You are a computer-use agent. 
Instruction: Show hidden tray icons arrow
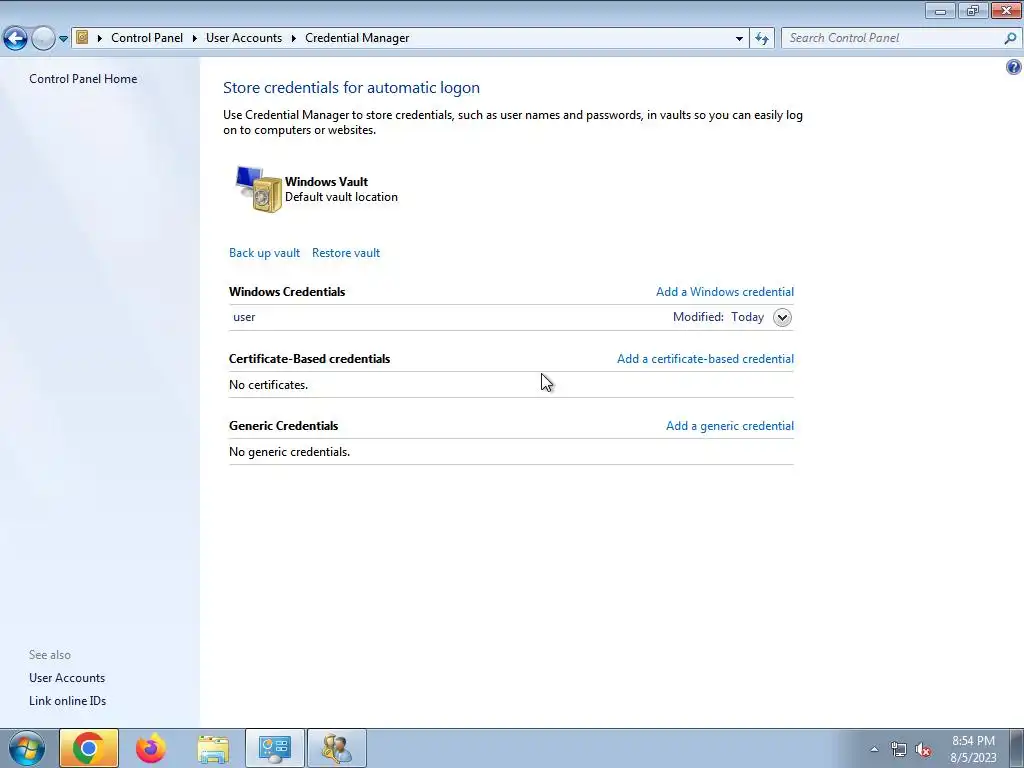(874, 749)
